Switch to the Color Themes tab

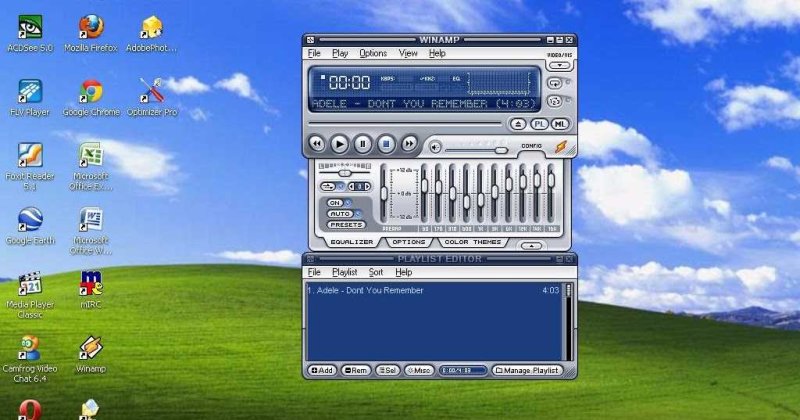pyautogui.click(x=473, y=242)
